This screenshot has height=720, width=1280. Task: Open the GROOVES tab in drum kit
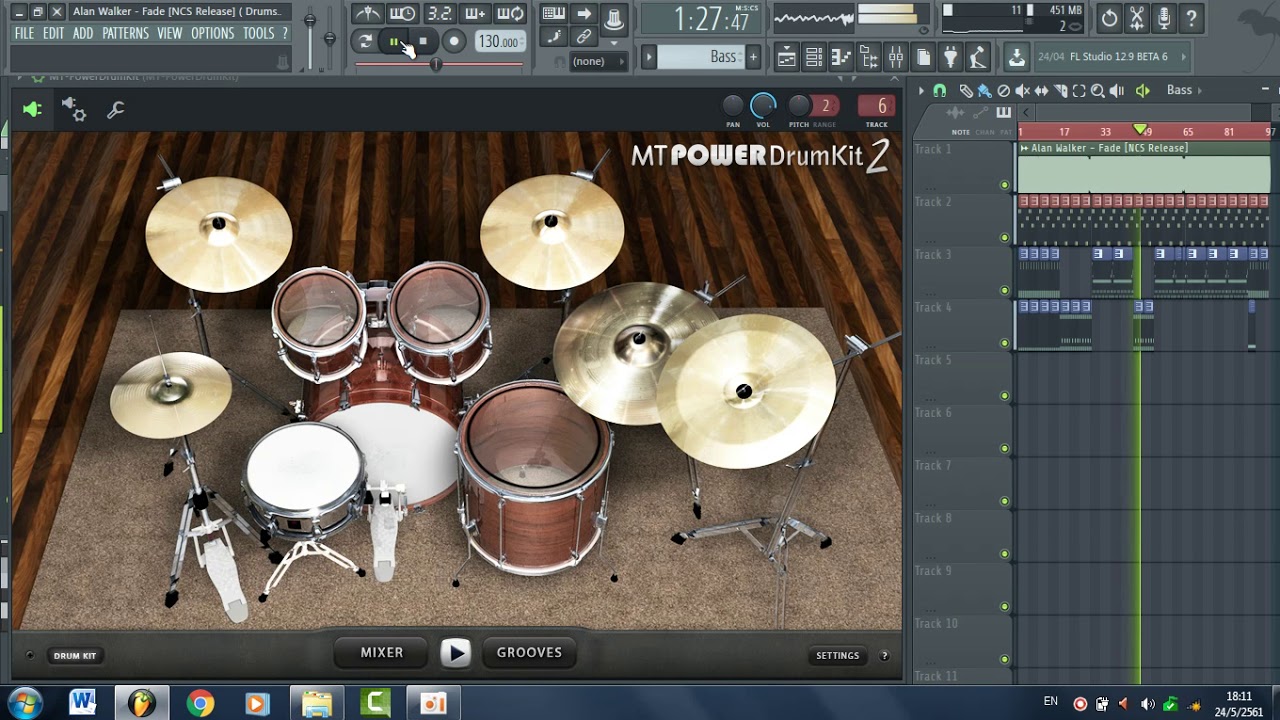(x=529, y=653)
